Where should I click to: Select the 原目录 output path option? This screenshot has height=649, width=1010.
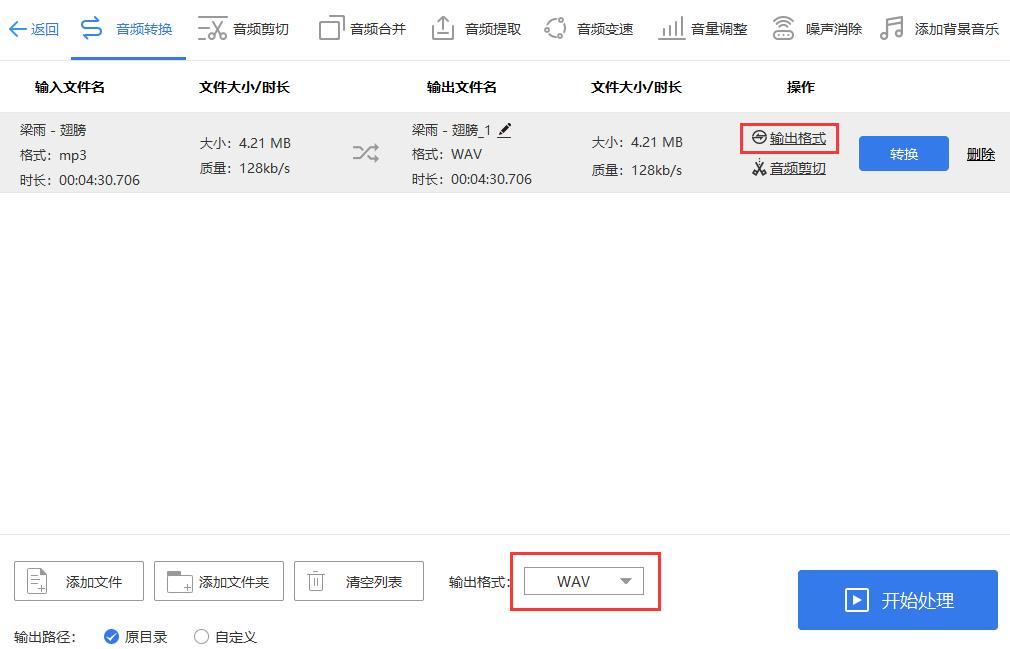(x=135, y=636)
